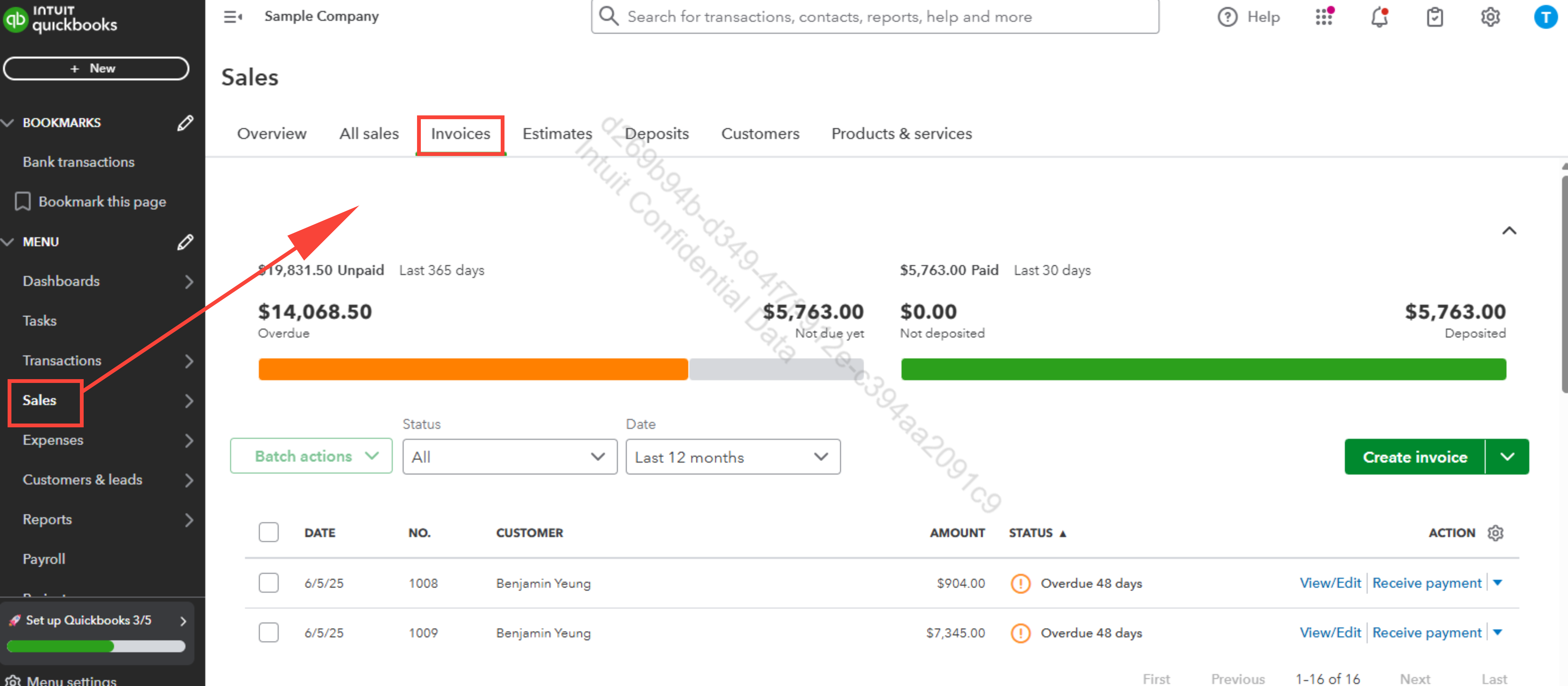Edit the menu with the pencil icon

tap(185, 242)
